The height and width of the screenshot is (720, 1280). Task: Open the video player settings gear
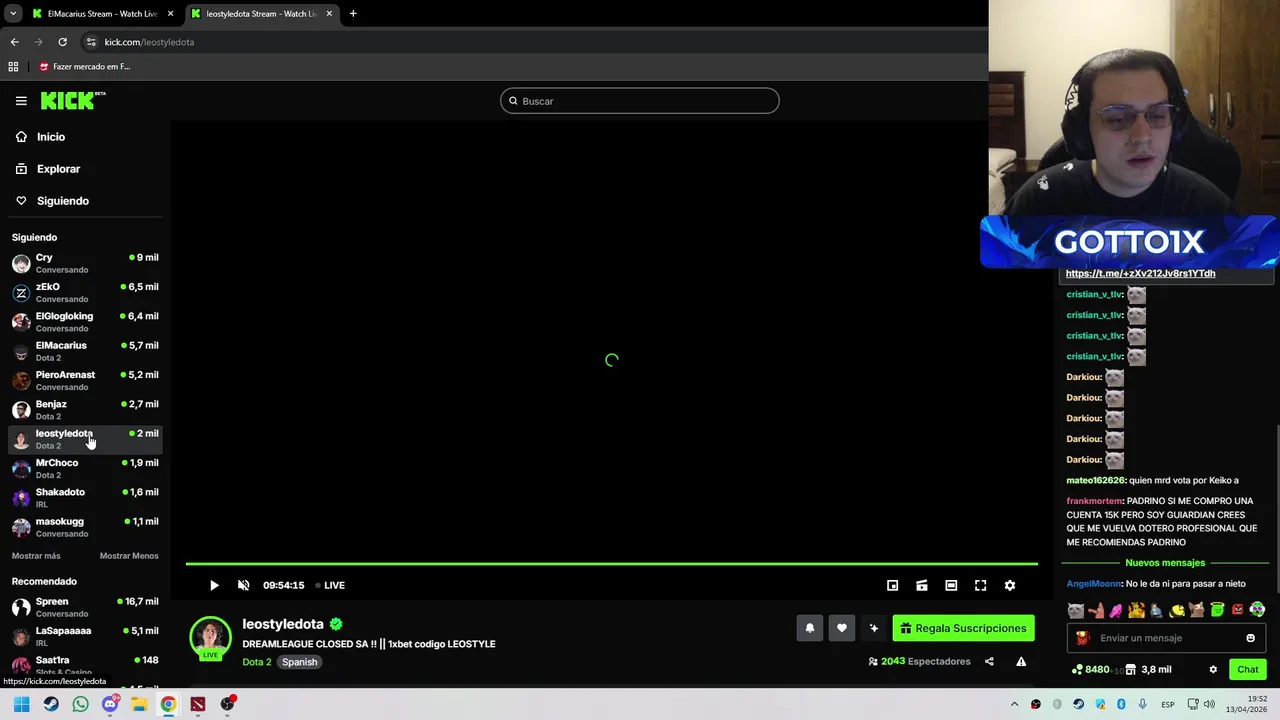(1010, 585)
